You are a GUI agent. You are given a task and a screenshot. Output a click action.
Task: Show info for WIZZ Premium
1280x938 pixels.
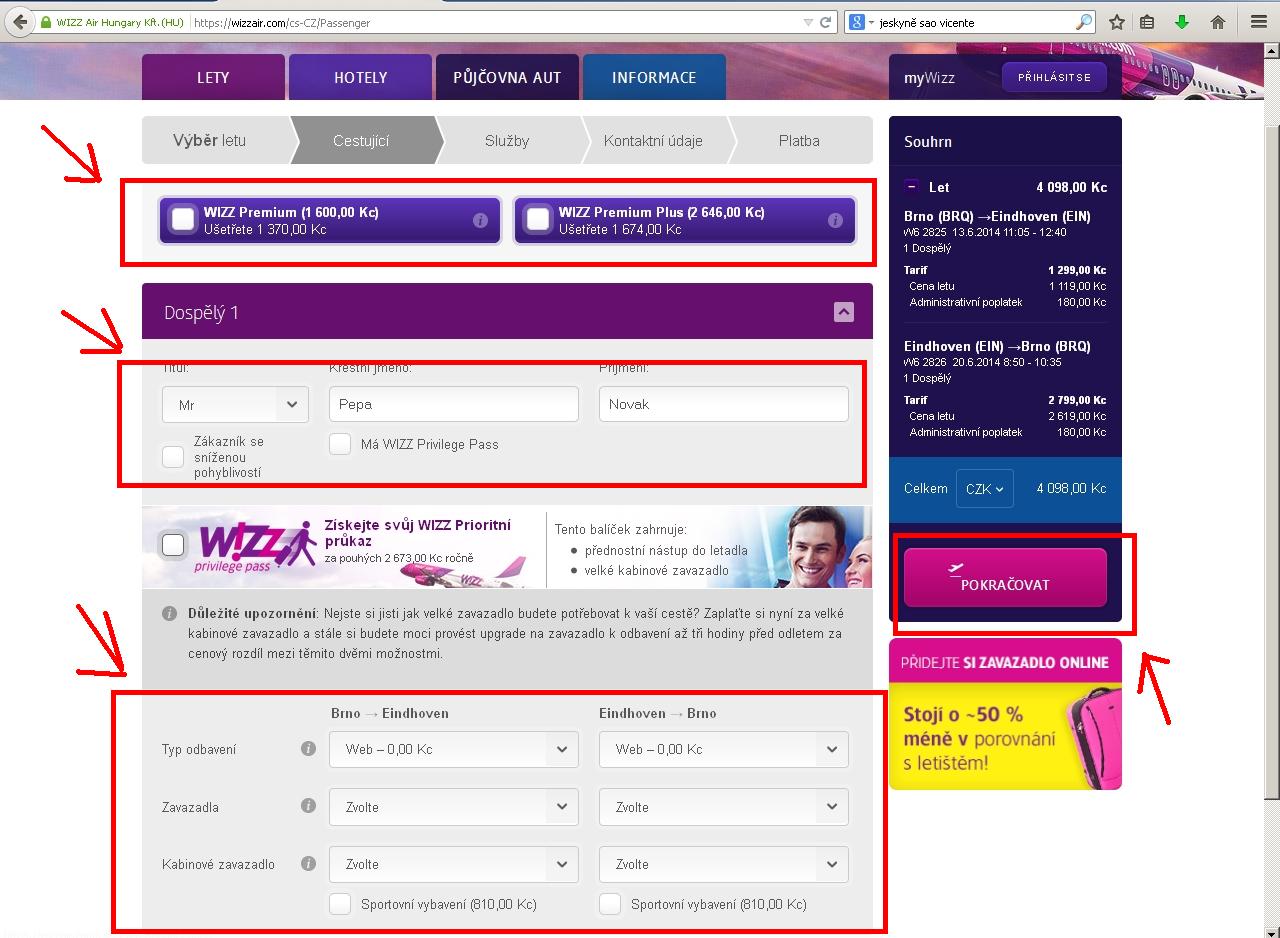(x=480, y=220)
